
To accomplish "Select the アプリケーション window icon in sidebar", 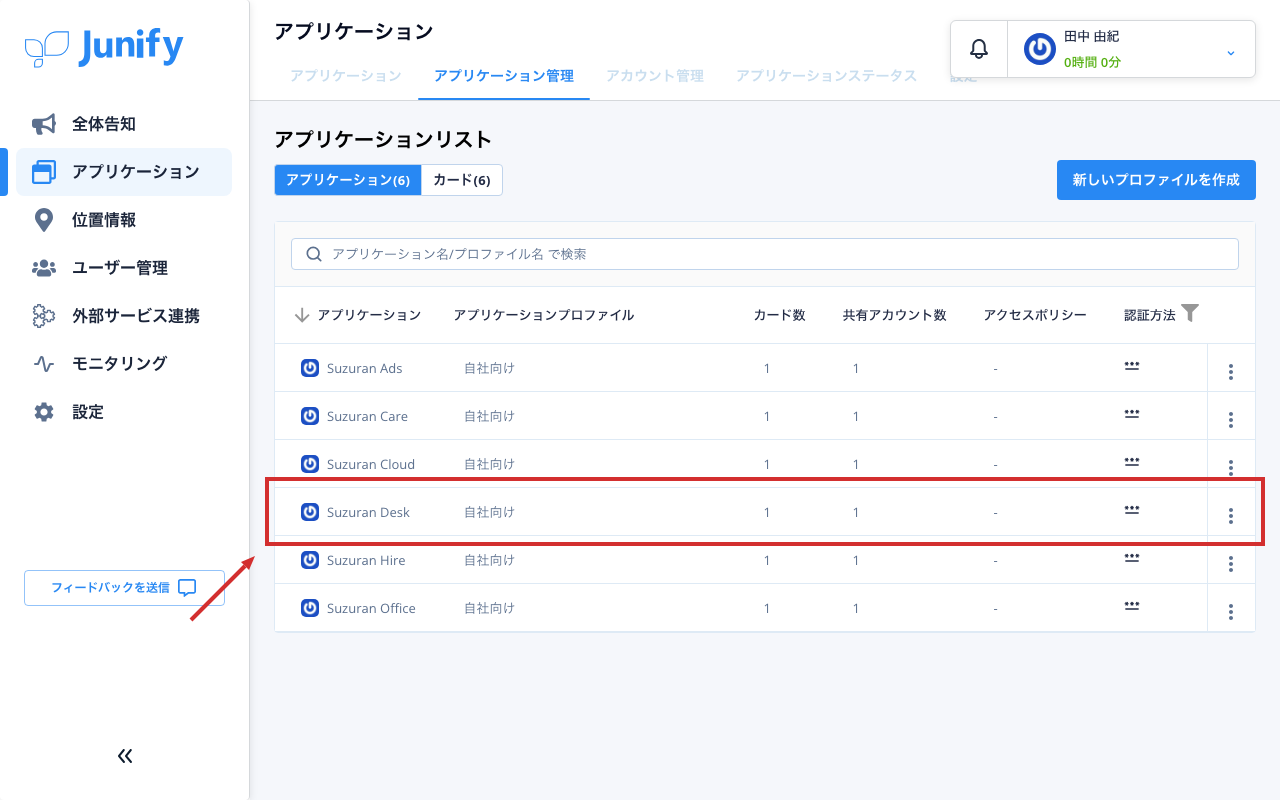I will coord(44,172).
